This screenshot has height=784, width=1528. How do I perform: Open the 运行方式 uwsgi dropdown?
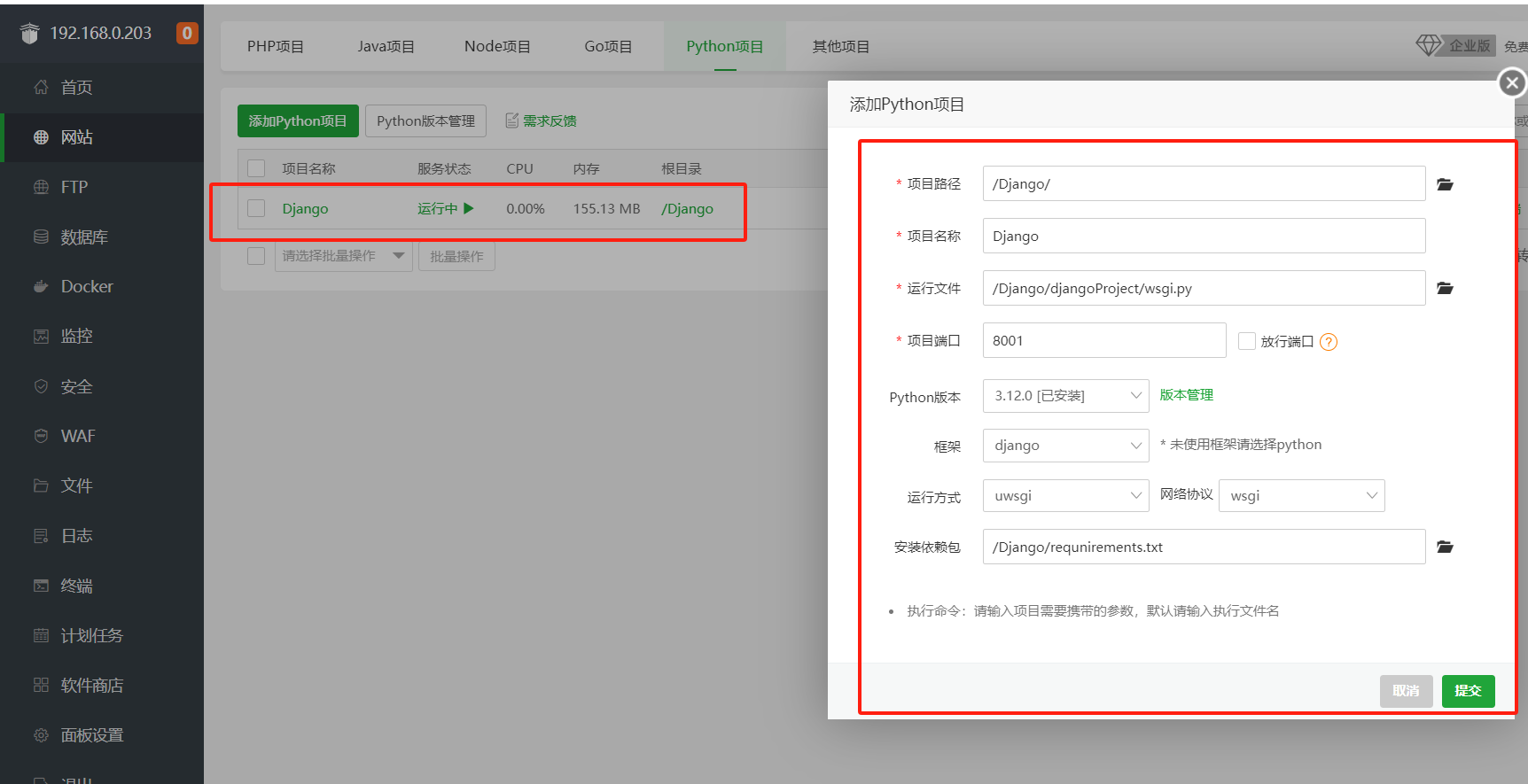(1065, 496)
